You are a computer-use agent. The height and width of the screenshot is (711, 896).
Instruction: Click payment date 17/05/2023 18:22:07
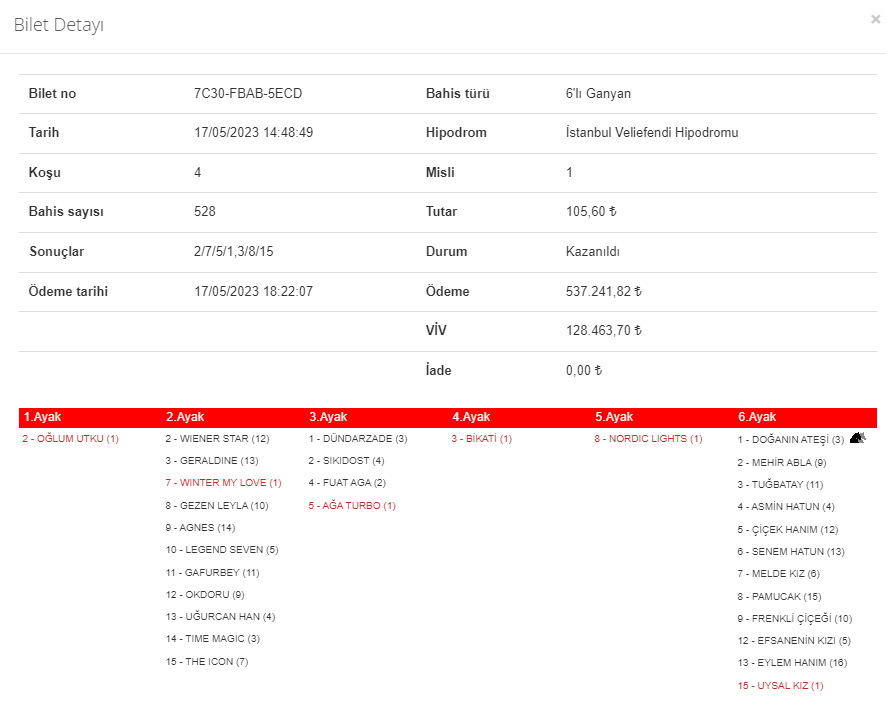[x=254, y=291]
